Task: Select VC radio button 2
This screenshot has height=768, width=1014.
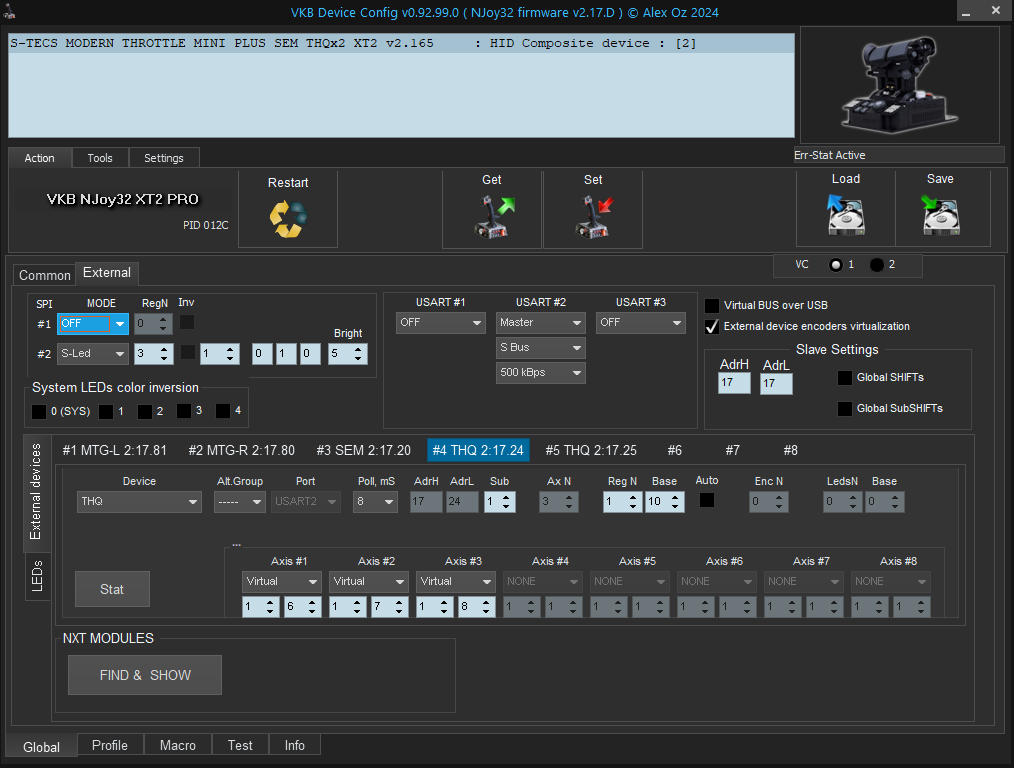Action: (x=877, y=265)
